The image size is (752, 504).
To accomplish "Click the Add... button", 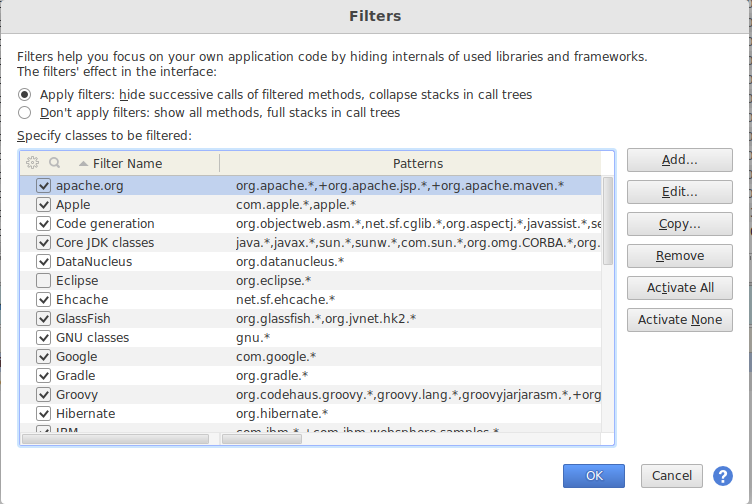I will (x=680, y=160).
